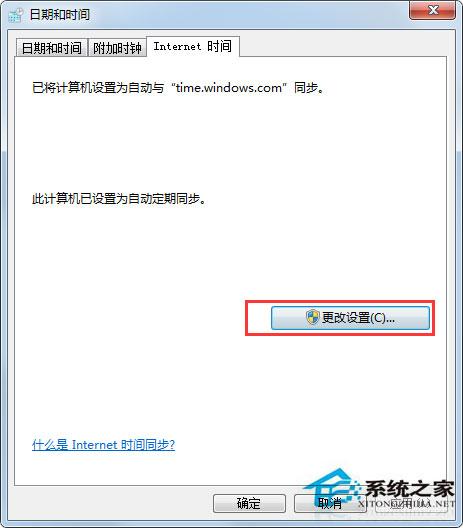Close the 日期和时间 dialog with X
This screenshot has height=528, width=463.
[432, 10]
